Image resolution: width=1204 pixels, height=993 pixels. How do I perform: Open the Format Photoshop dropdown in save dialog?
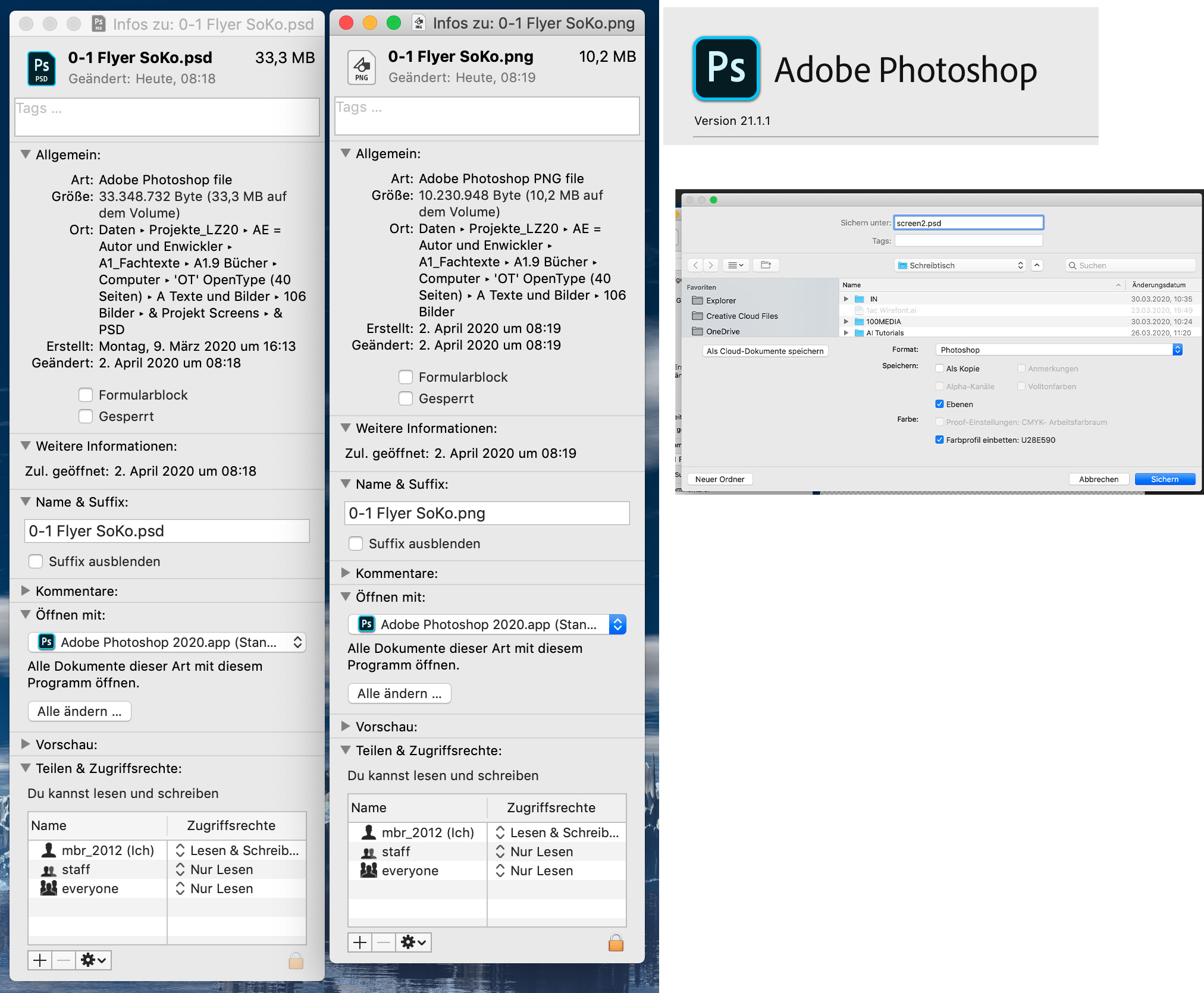(x=1059, y=350)
